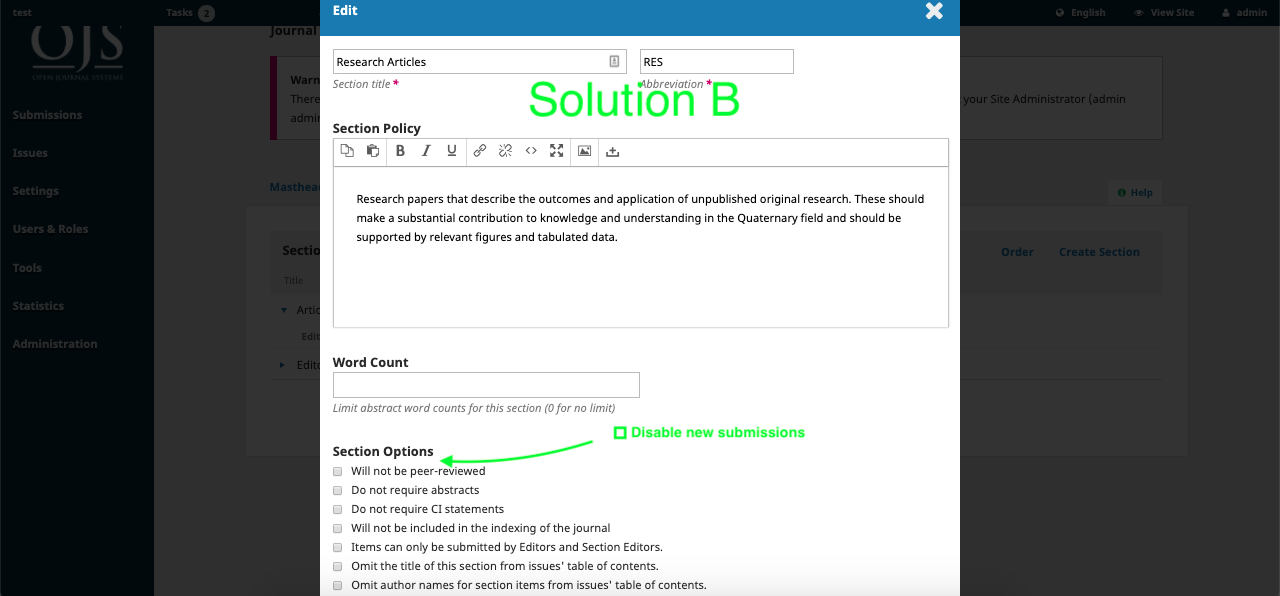Open Settings in the sidebar
The height and width of the screenshot is (596, 1280).
[x=35, y=191]
